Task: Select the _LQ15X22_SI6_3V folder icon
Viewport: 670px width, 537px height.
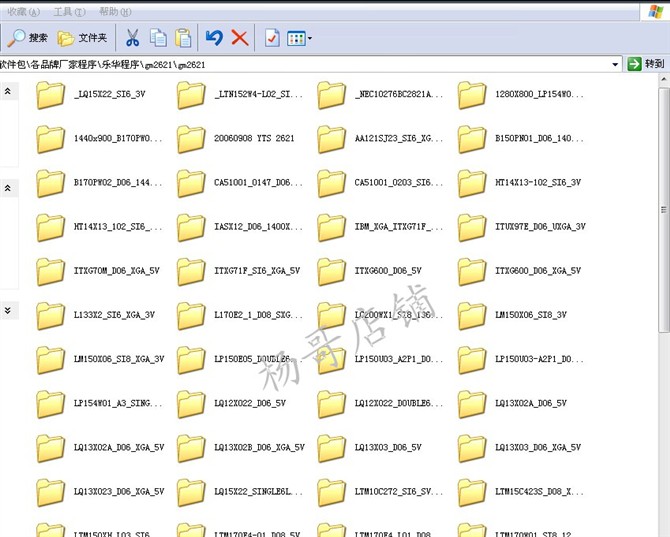Action: 50,95
